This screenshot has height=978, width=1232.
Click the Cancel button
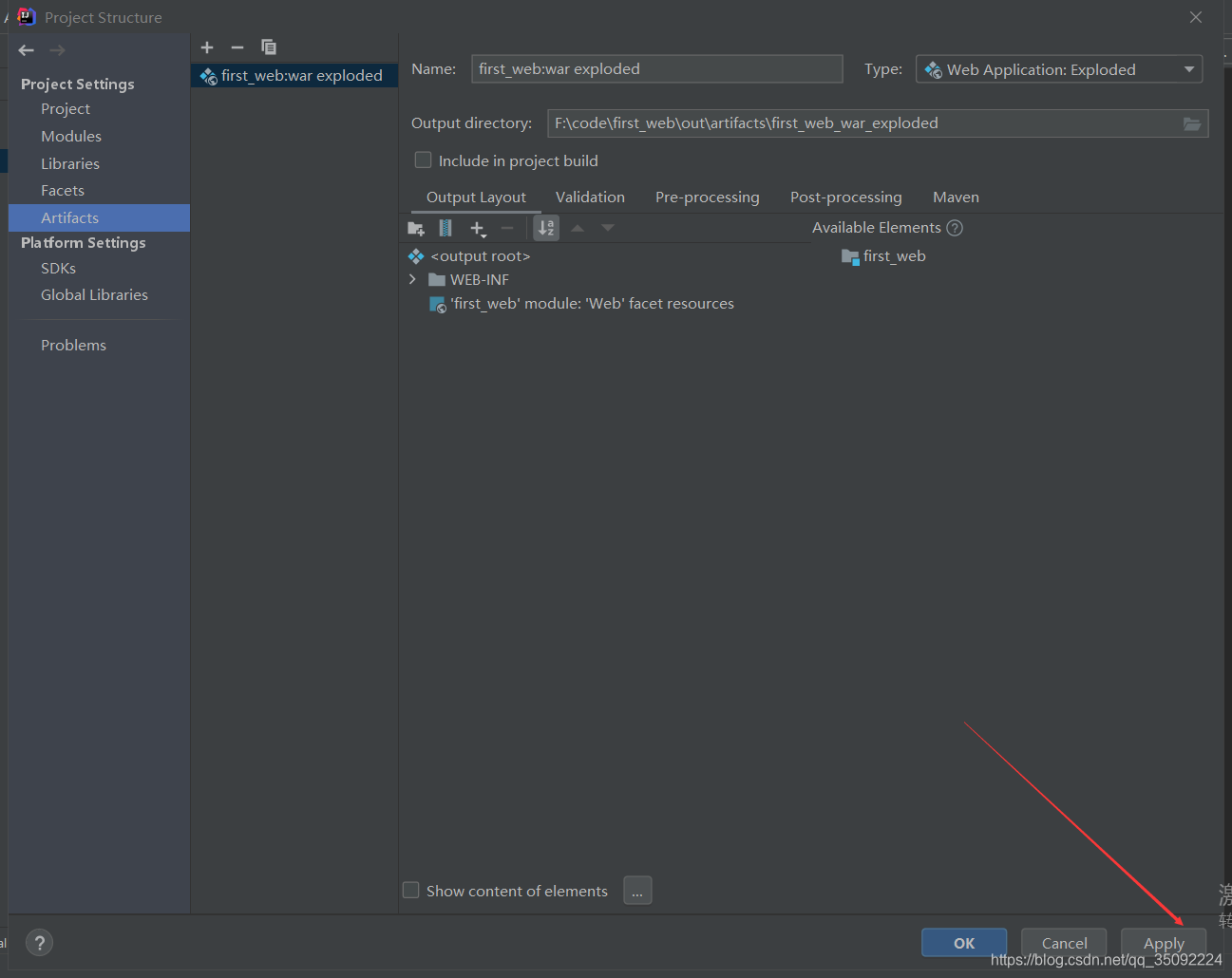coord(1064,943)
